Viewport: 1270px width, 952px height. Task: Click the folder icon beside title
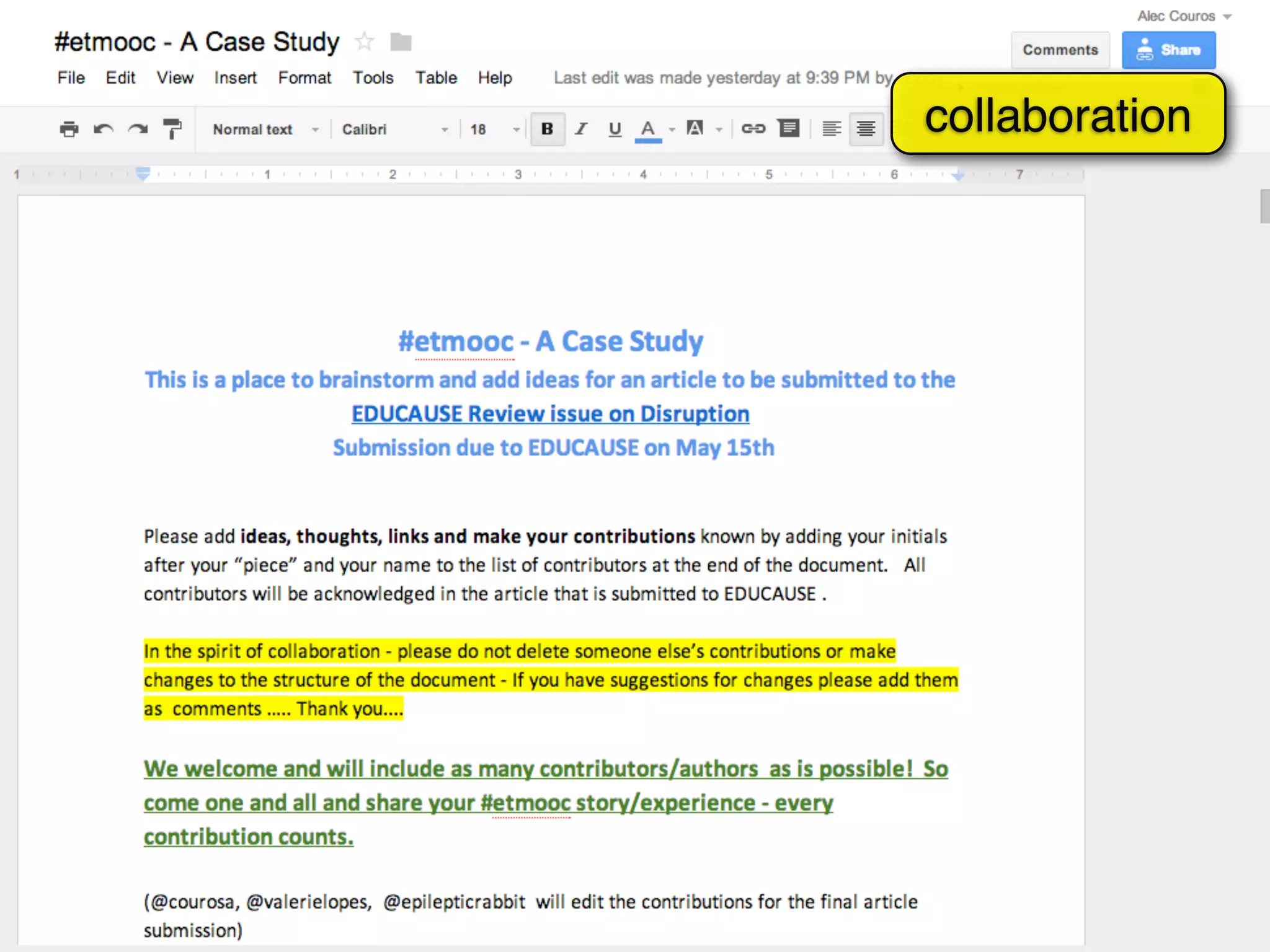[401, 42]
